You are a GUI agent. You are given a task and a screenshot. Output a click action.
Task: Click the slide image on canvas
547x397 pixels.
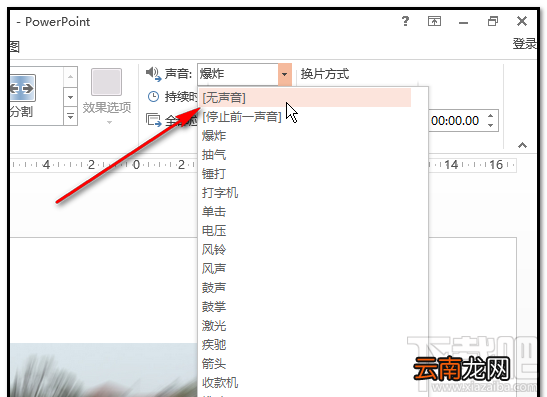coord(104,370)
